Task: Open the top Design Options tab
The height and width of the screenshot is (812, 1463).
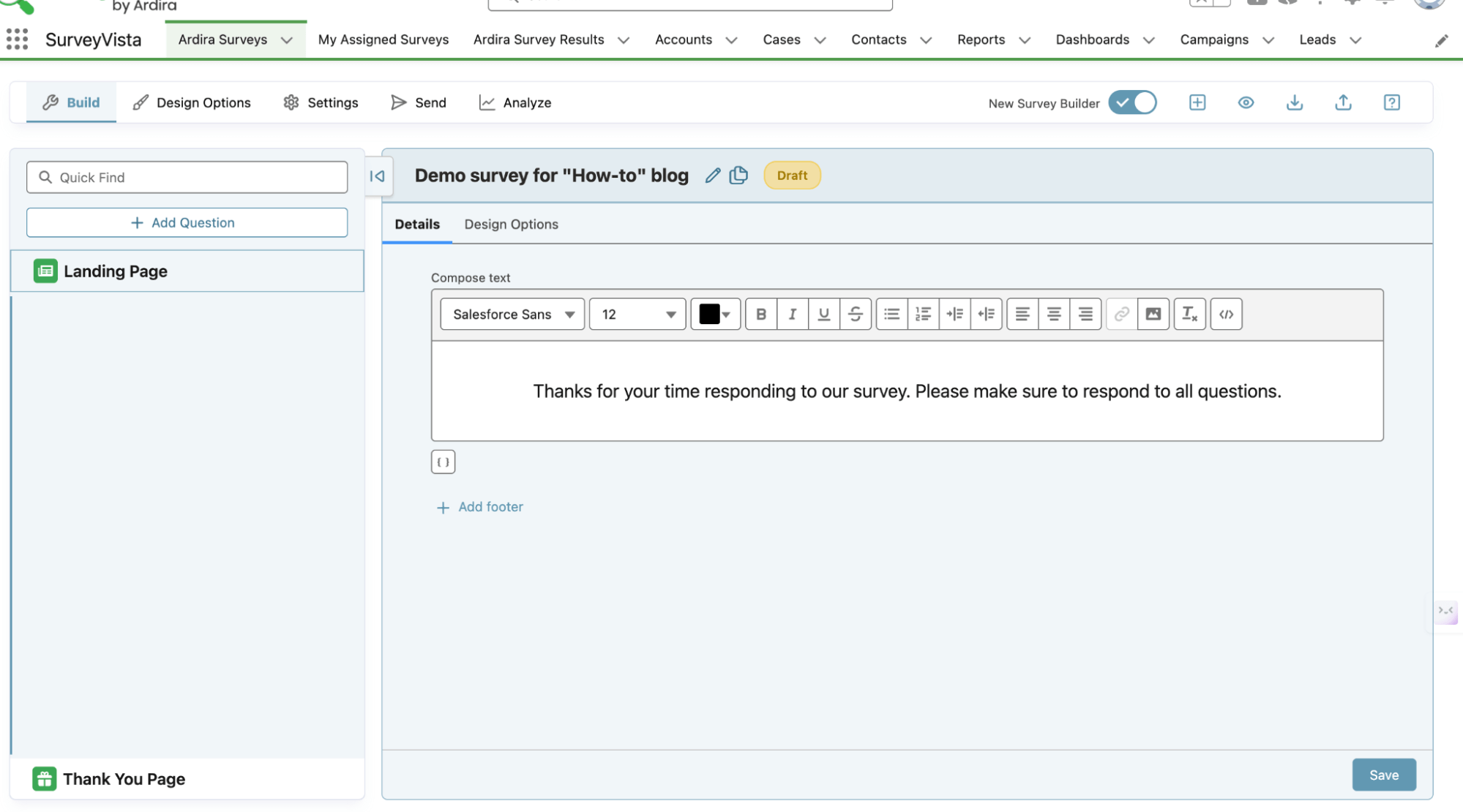Action: tap(192, 102)
